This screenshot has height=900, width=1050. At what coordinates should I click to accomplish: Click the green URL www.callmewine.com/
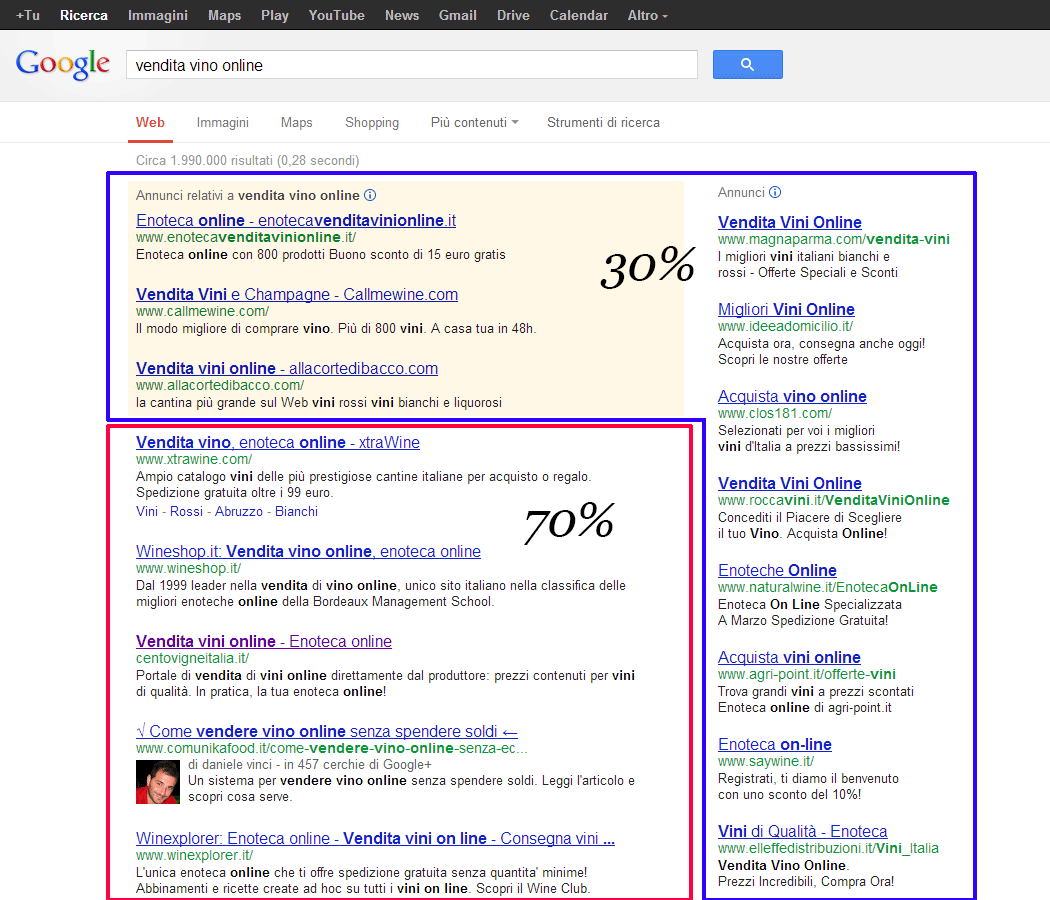tap(202, 311)
